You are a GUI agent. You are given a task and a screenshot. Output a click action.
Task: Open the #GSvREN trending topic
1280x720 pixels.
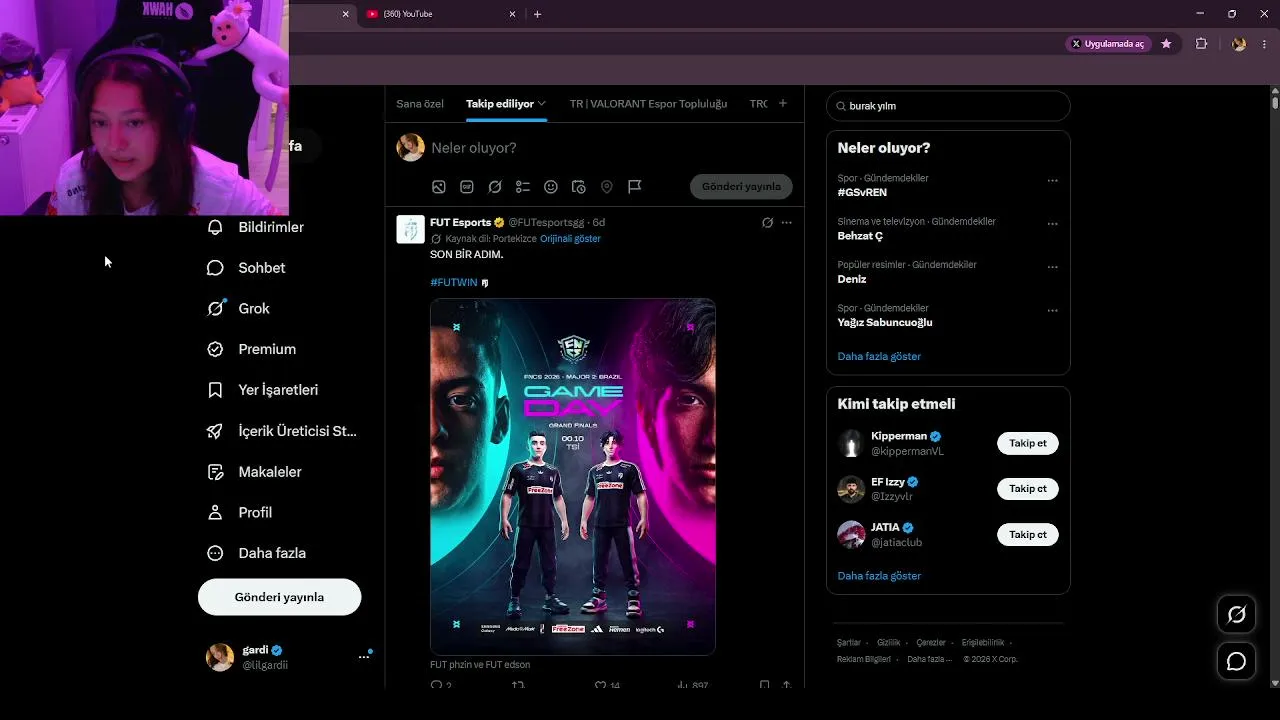(862, 192)
